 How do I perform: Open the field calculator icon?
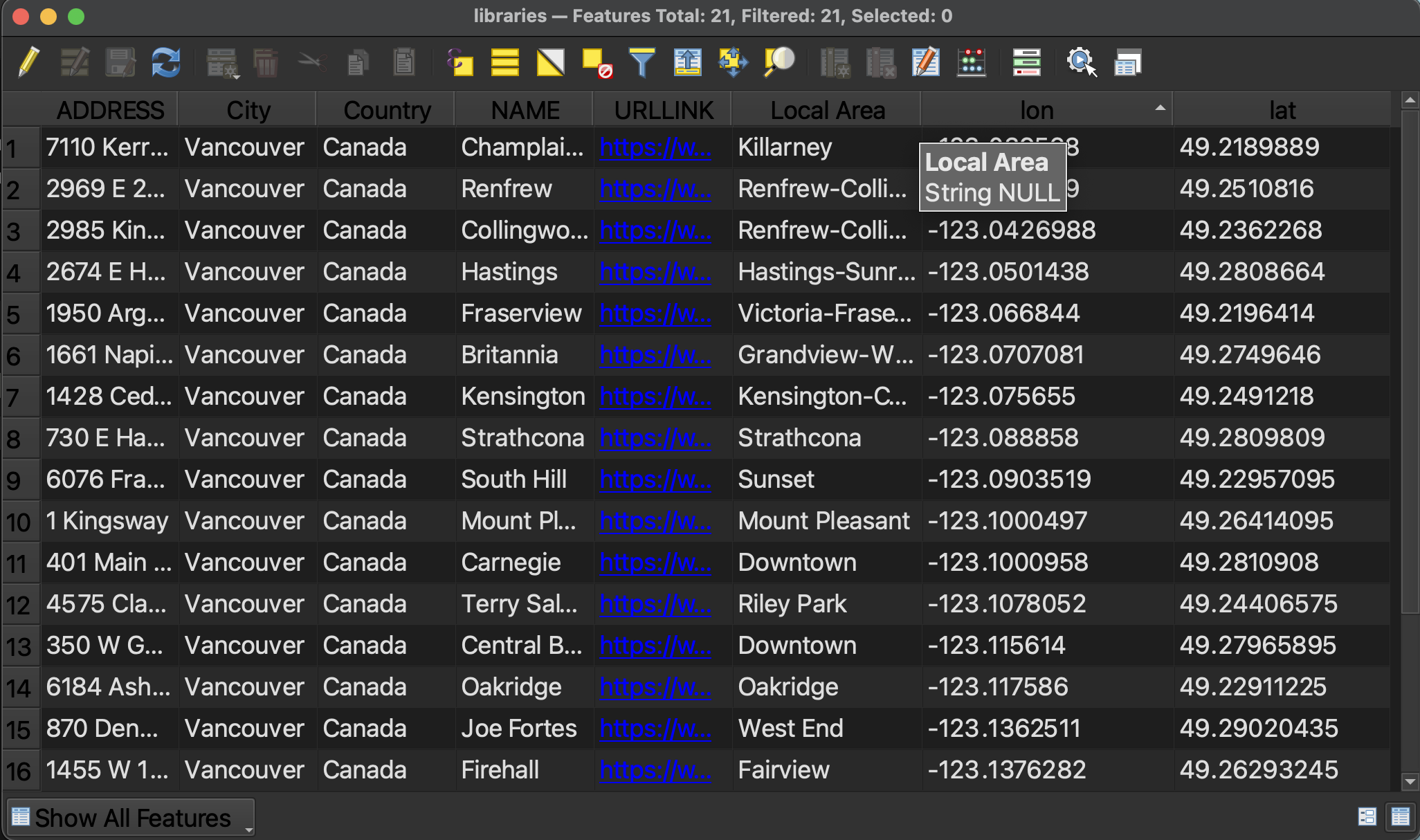point(972,63)
